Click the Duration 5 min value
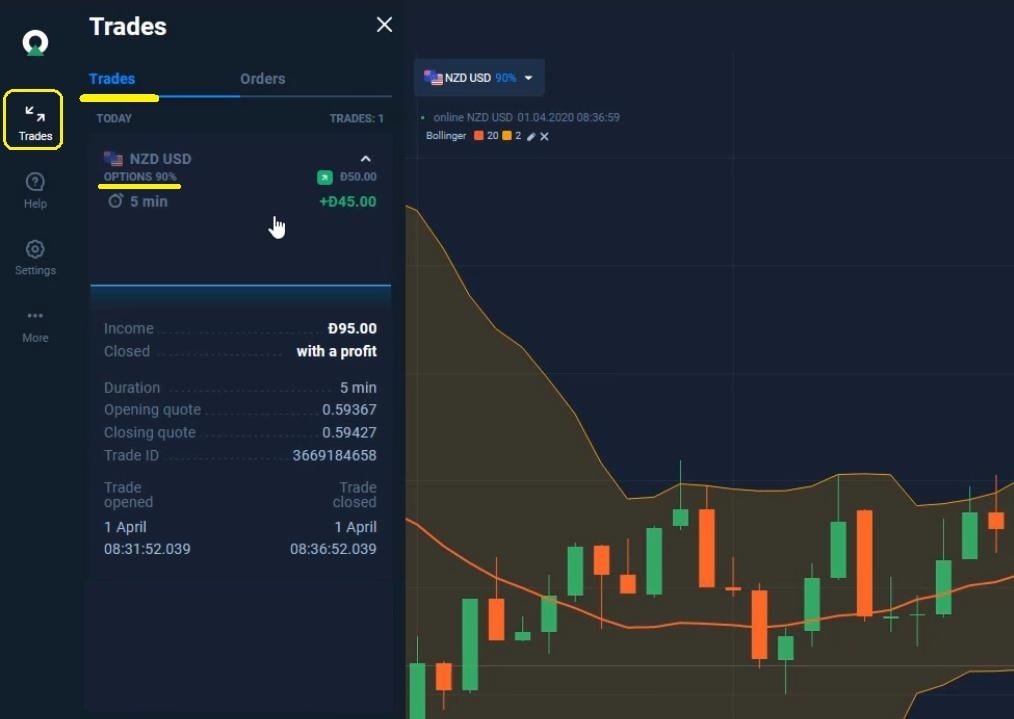This screenshot has height=719, width=1014. click(358, 388)
